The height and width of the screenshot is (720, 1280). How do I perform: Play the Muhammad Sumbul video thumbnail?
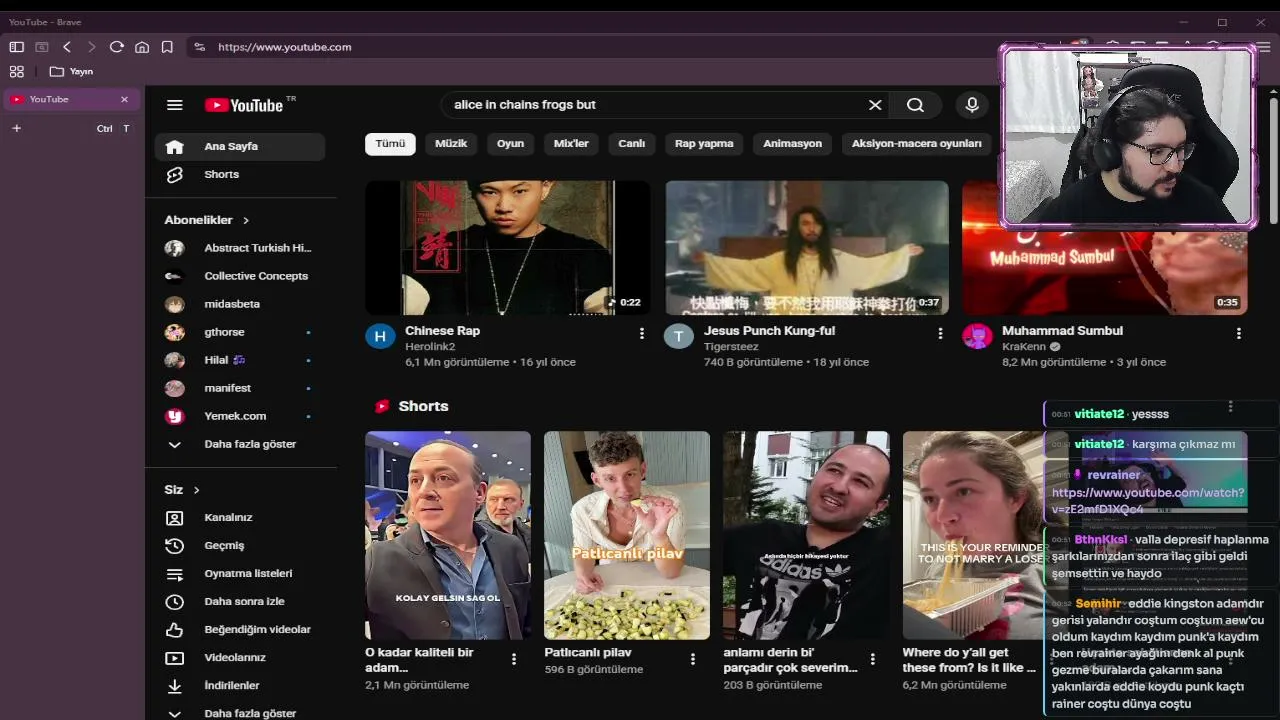coord(1104,248)
